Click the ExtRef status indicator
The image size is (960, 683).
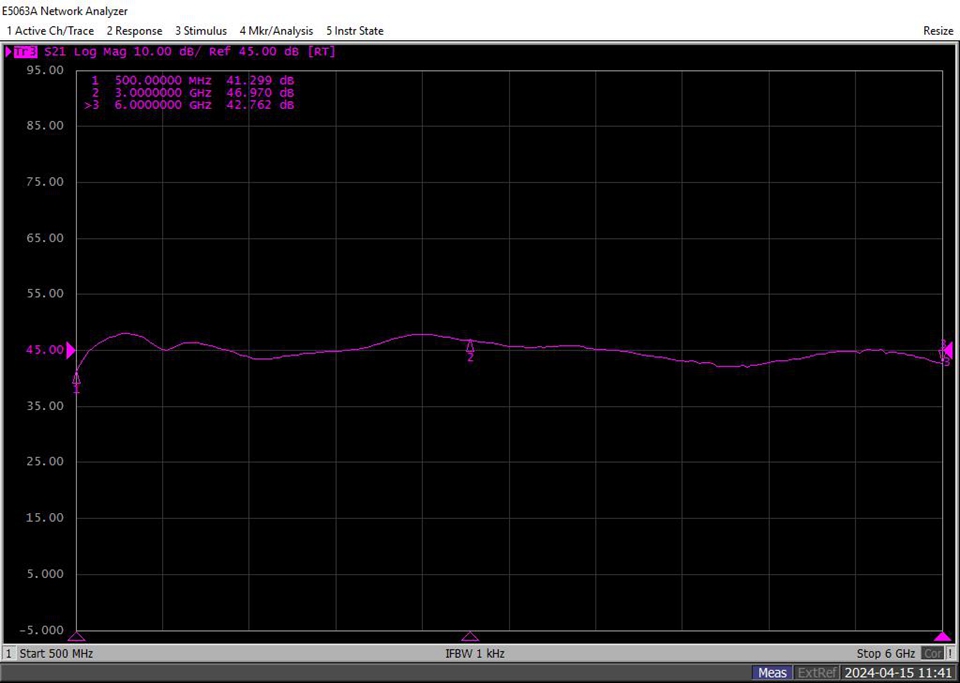[x=817, y=673]
